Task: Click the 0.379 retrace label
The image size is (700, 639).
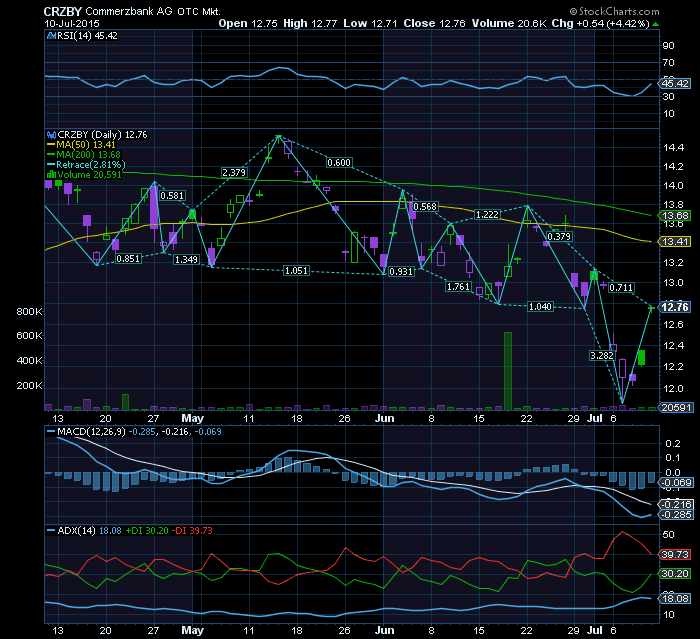Action: click(x=559, y=236)
